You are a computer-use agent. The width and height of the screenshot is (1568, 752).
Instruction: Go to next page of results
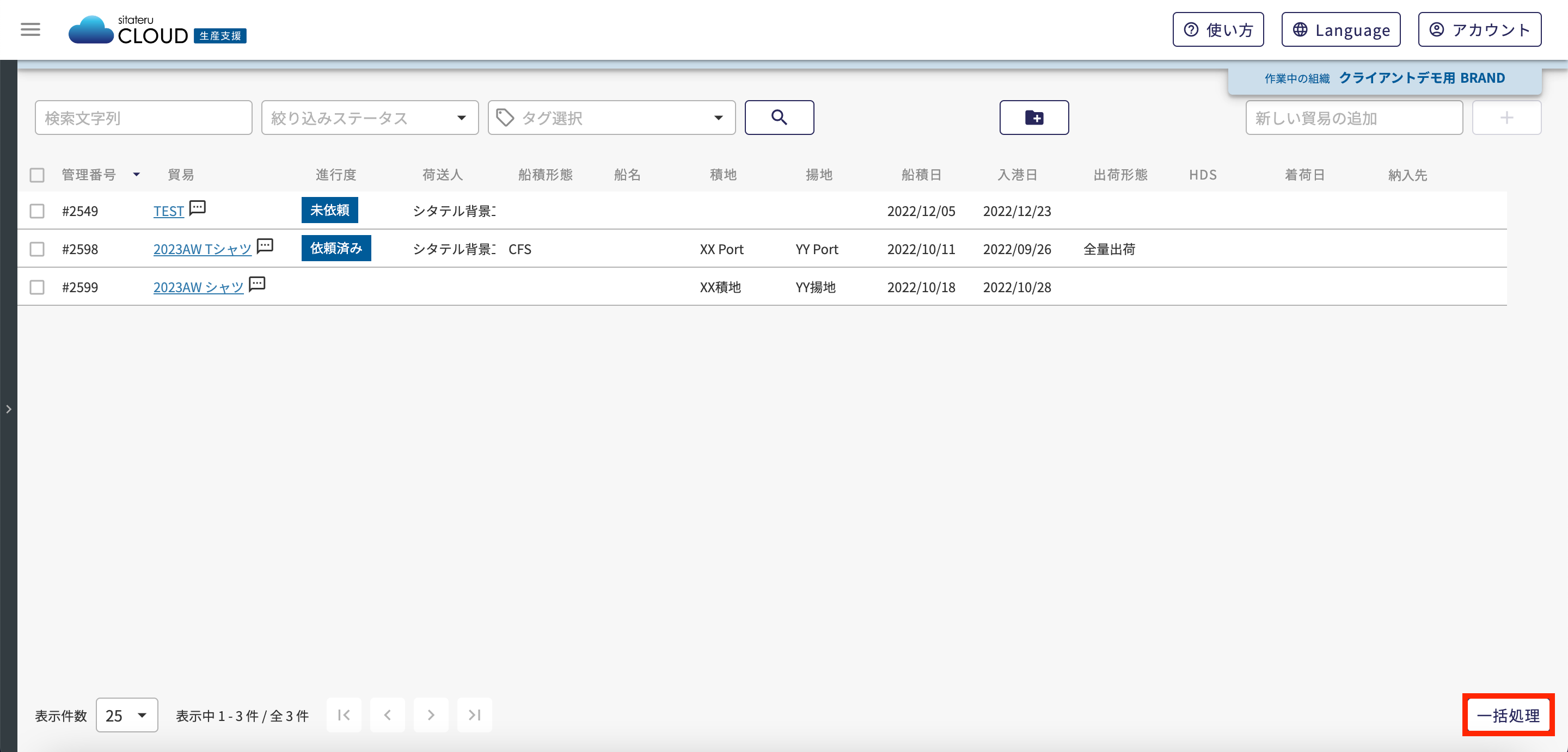coord(431,715)
